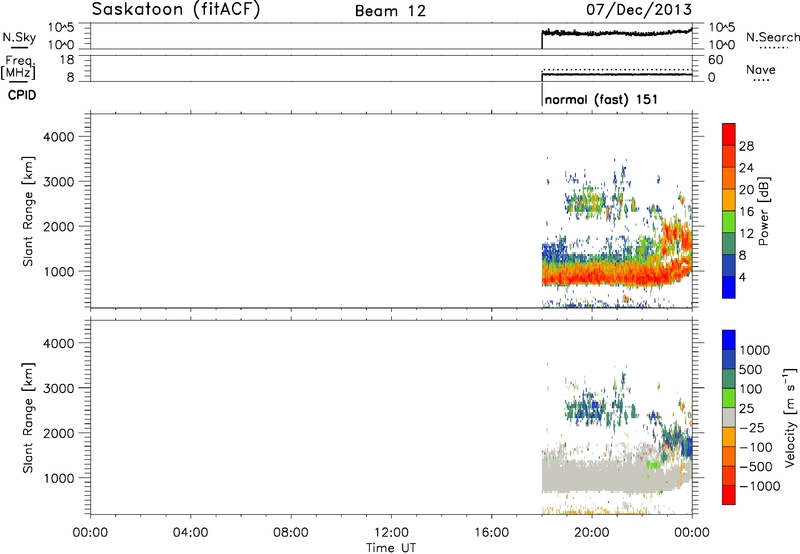Click the '18' frequency axis label

(67, 60)
